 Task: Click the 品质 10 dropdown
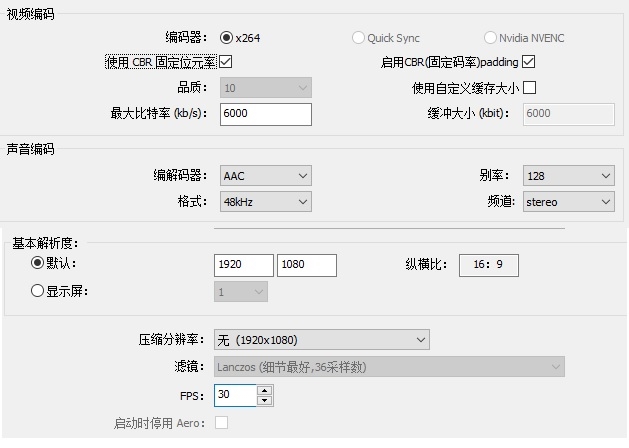point(265,88)
